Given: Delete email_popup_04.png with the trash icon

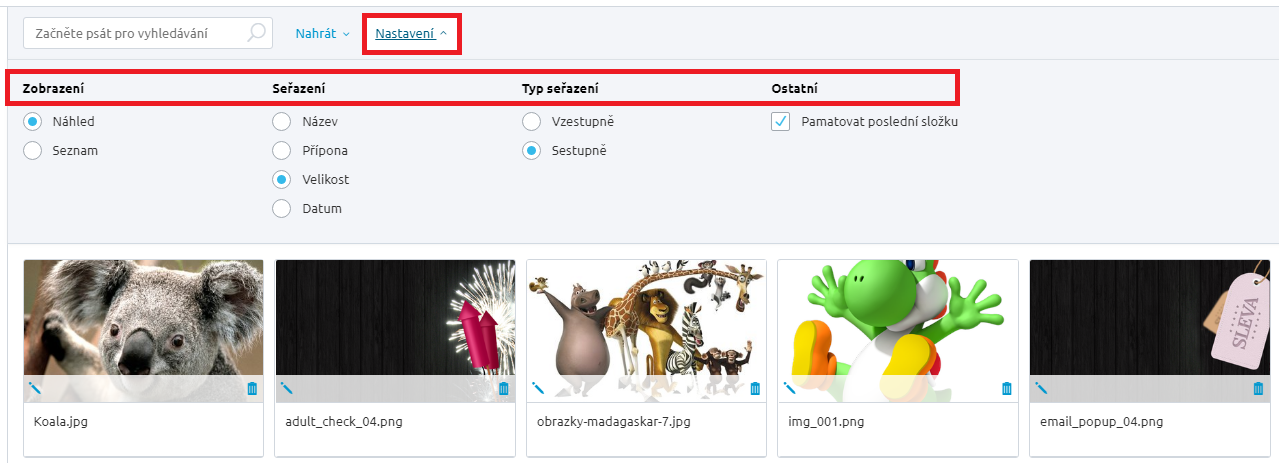Looking at the screenshot, I should (x=1258, y=388).
